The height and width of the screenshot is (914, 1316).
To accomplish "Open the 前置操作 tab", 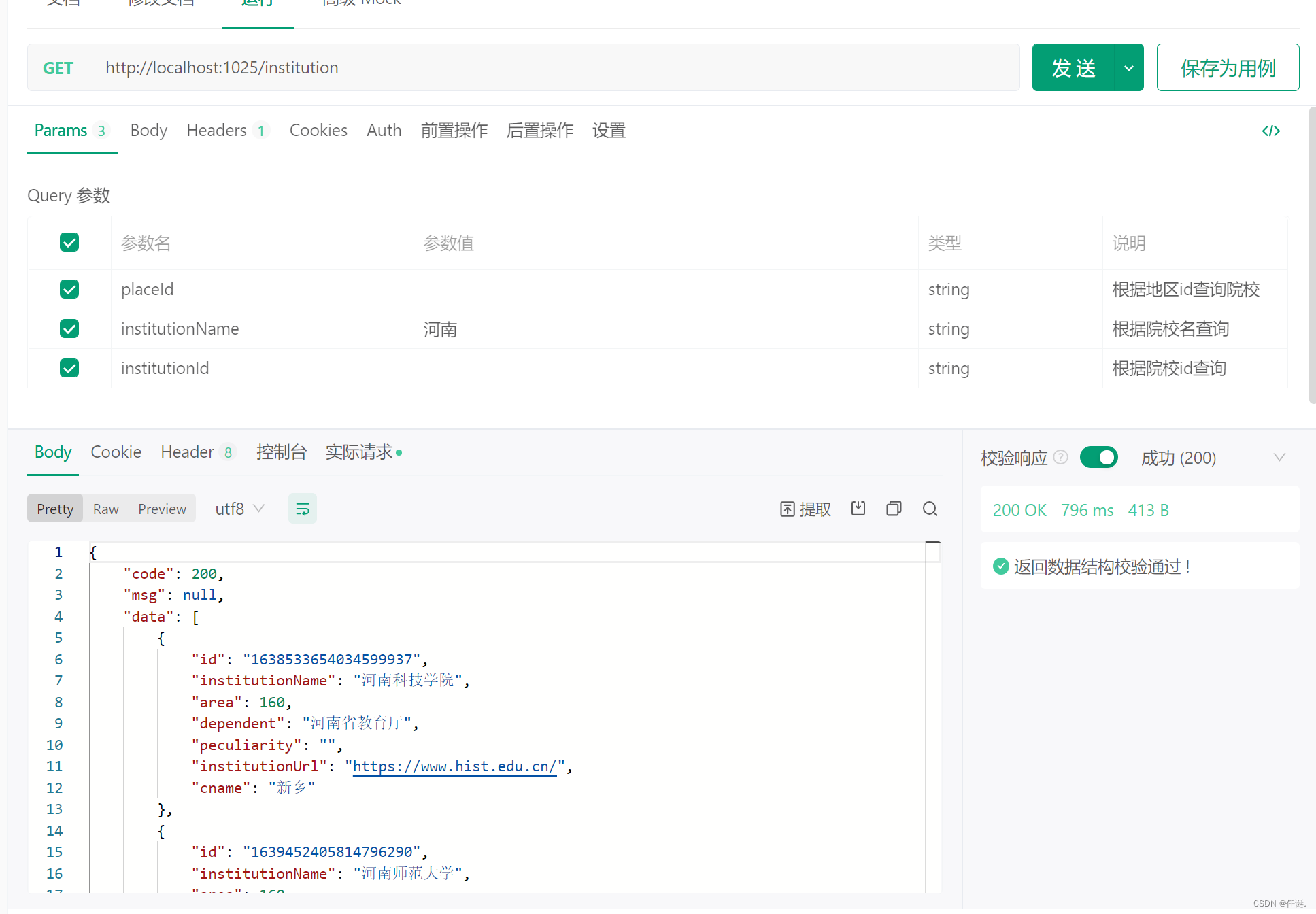I will click(x=454, y=131).
